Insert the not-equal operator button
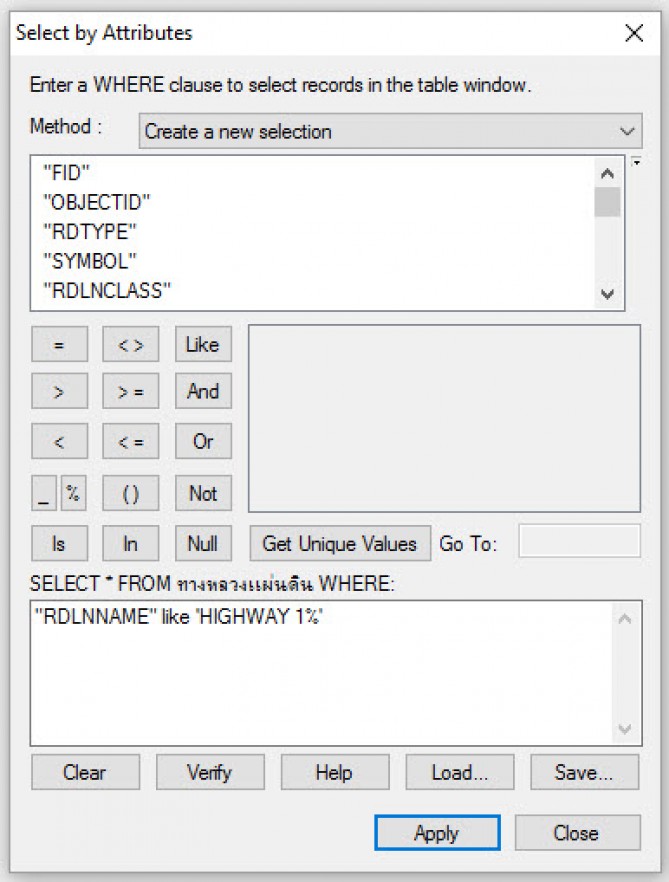Screen dimensions: 669x882 [x=131, y=344]
